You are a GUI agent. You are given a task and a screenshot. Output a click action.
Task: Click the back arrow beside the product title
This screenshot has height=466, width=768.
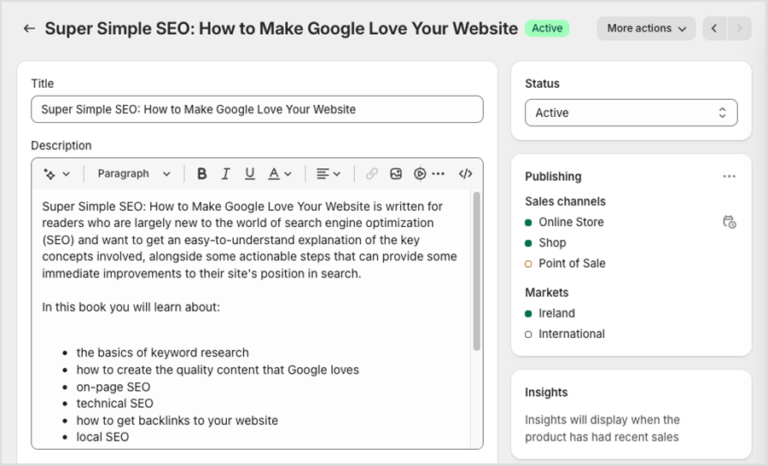[x=29, y=29]
